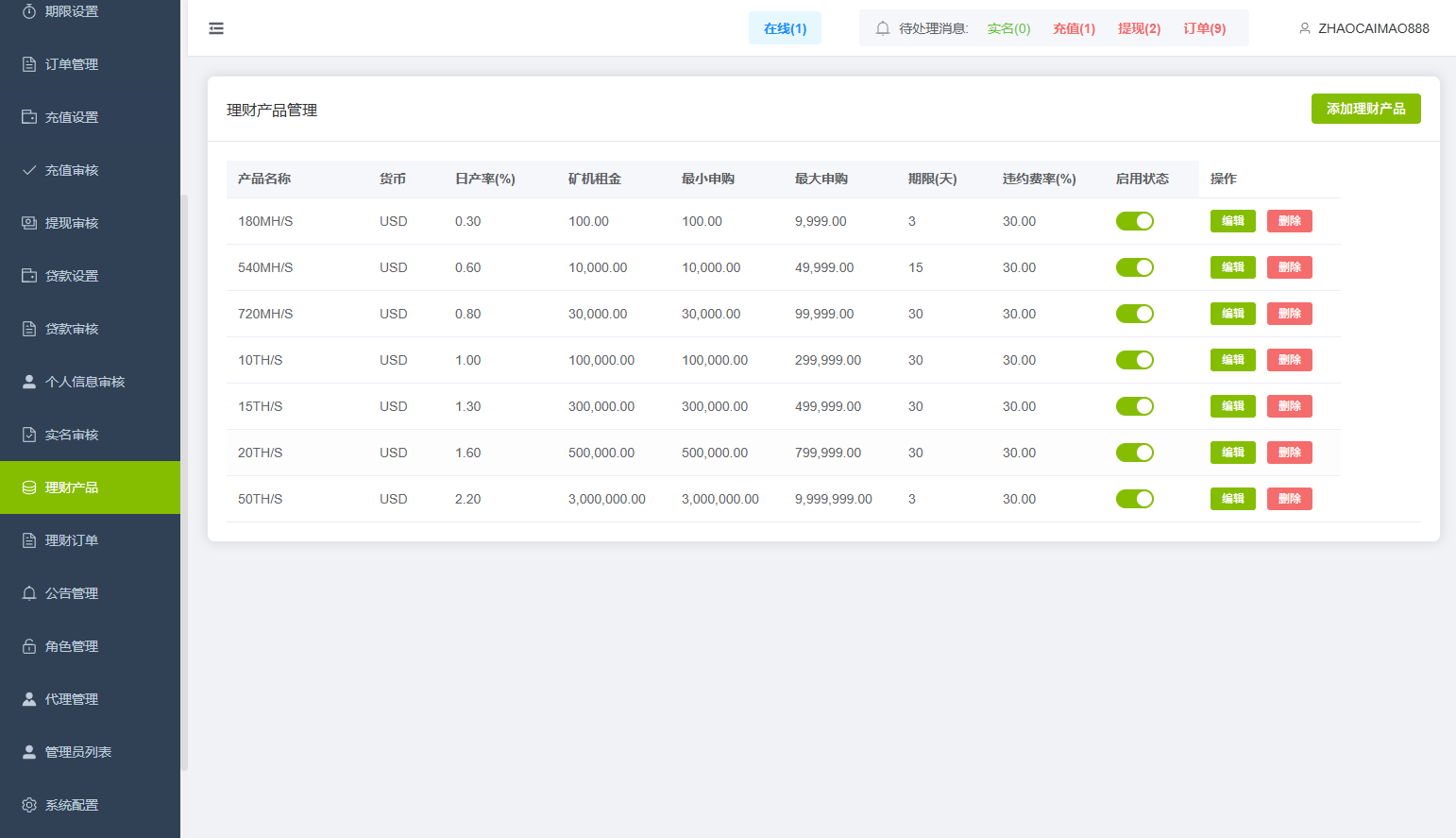Open pending 提现(2) withdrawal messages
Image resolution: width=1456 pixels, height=838 pixels.
[1139, 28]
